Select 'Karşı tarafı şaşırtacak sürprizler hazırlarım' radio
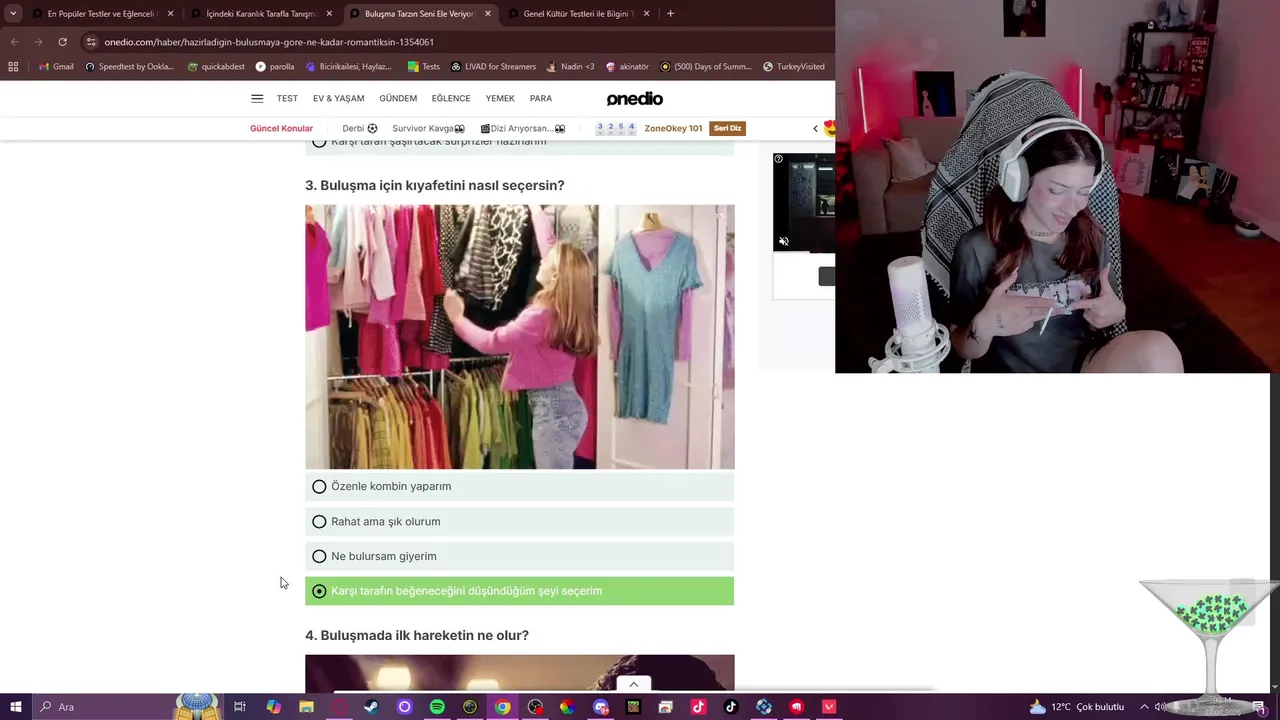 pos(319,142)
